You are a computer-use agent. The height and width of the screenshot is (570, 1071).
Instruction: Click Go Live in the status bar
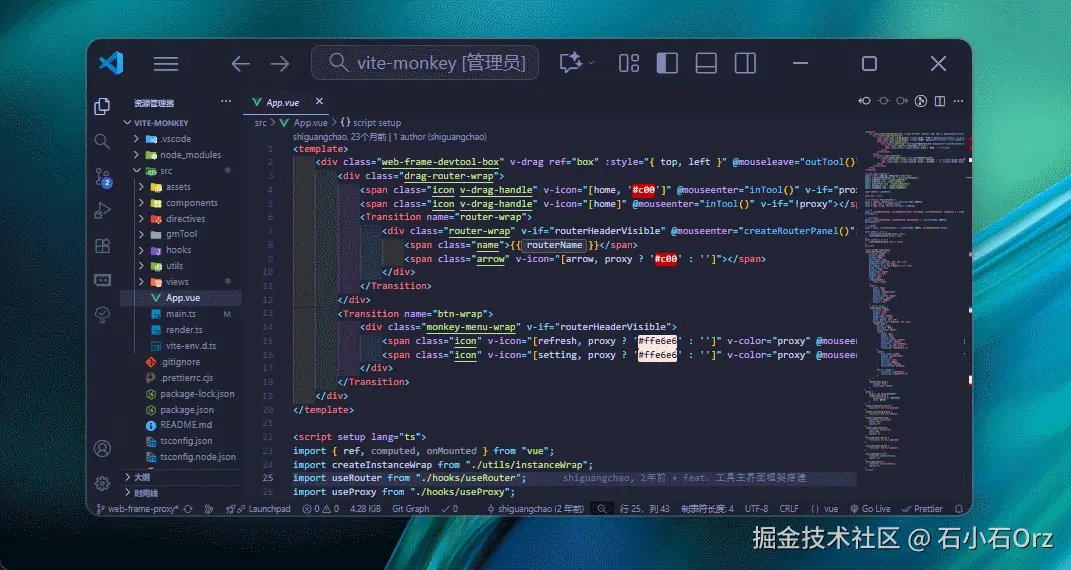(870, 509)
